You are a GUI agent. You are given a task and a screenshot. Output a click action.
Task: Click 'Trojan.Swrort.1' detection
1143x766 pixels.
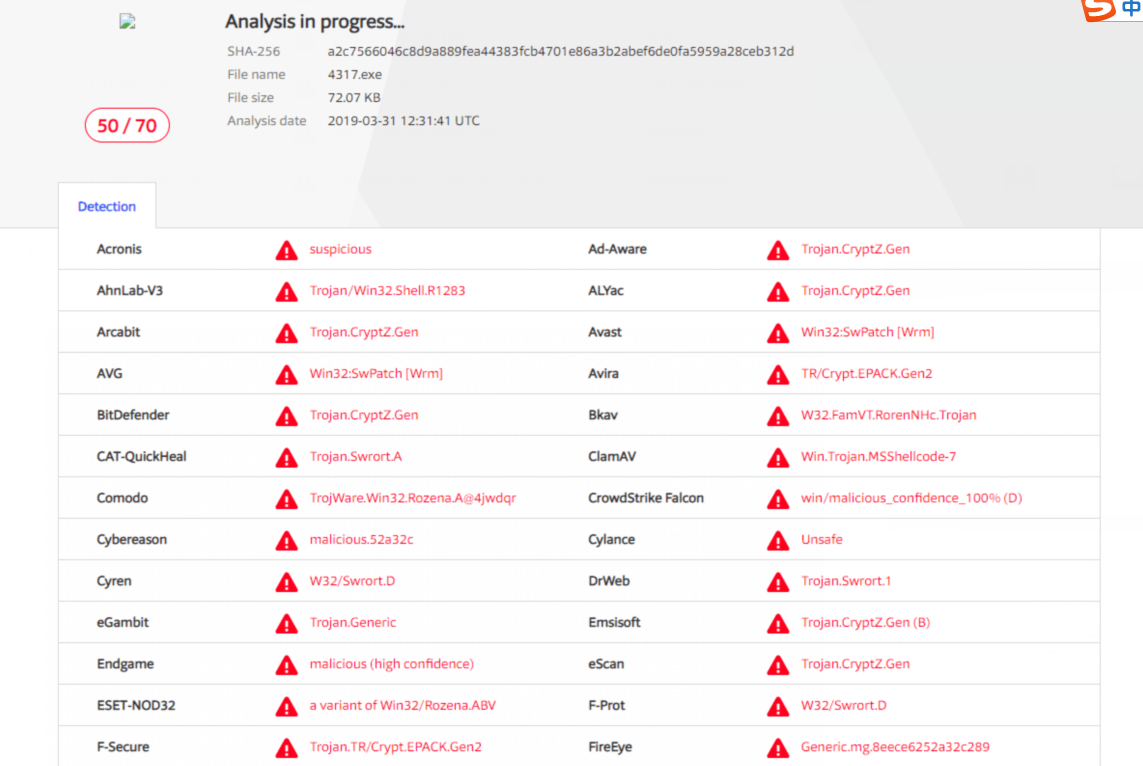point(846,582)
